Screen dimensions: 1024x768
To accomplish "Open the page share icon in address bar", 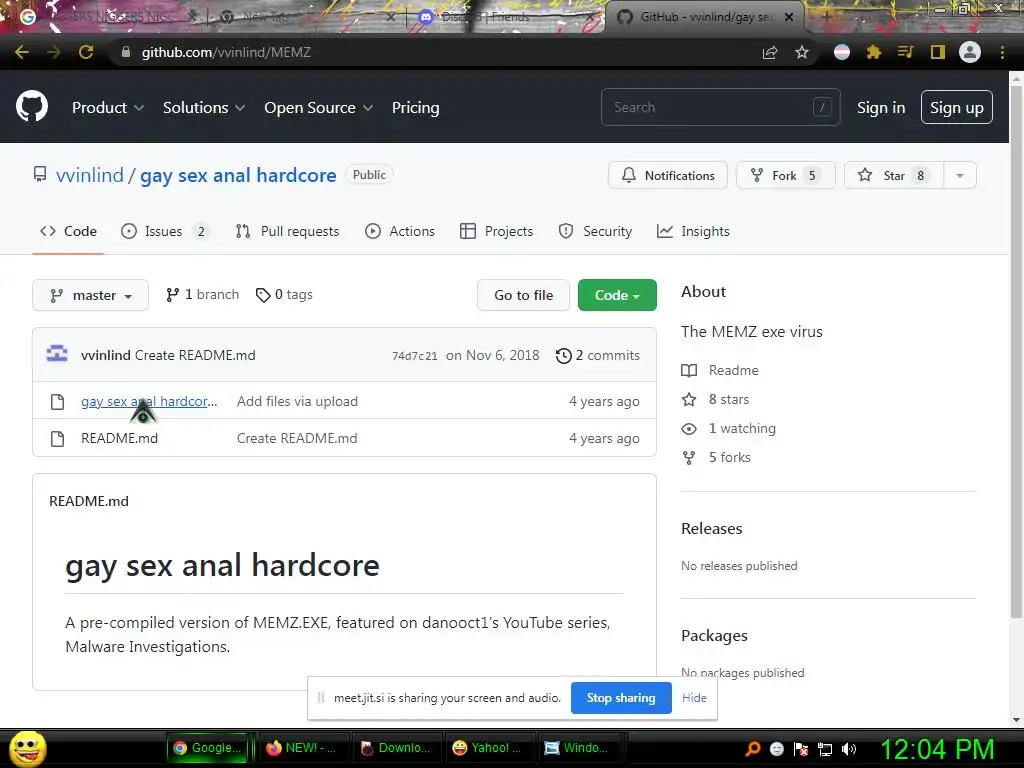I will (x=770, y=52).
